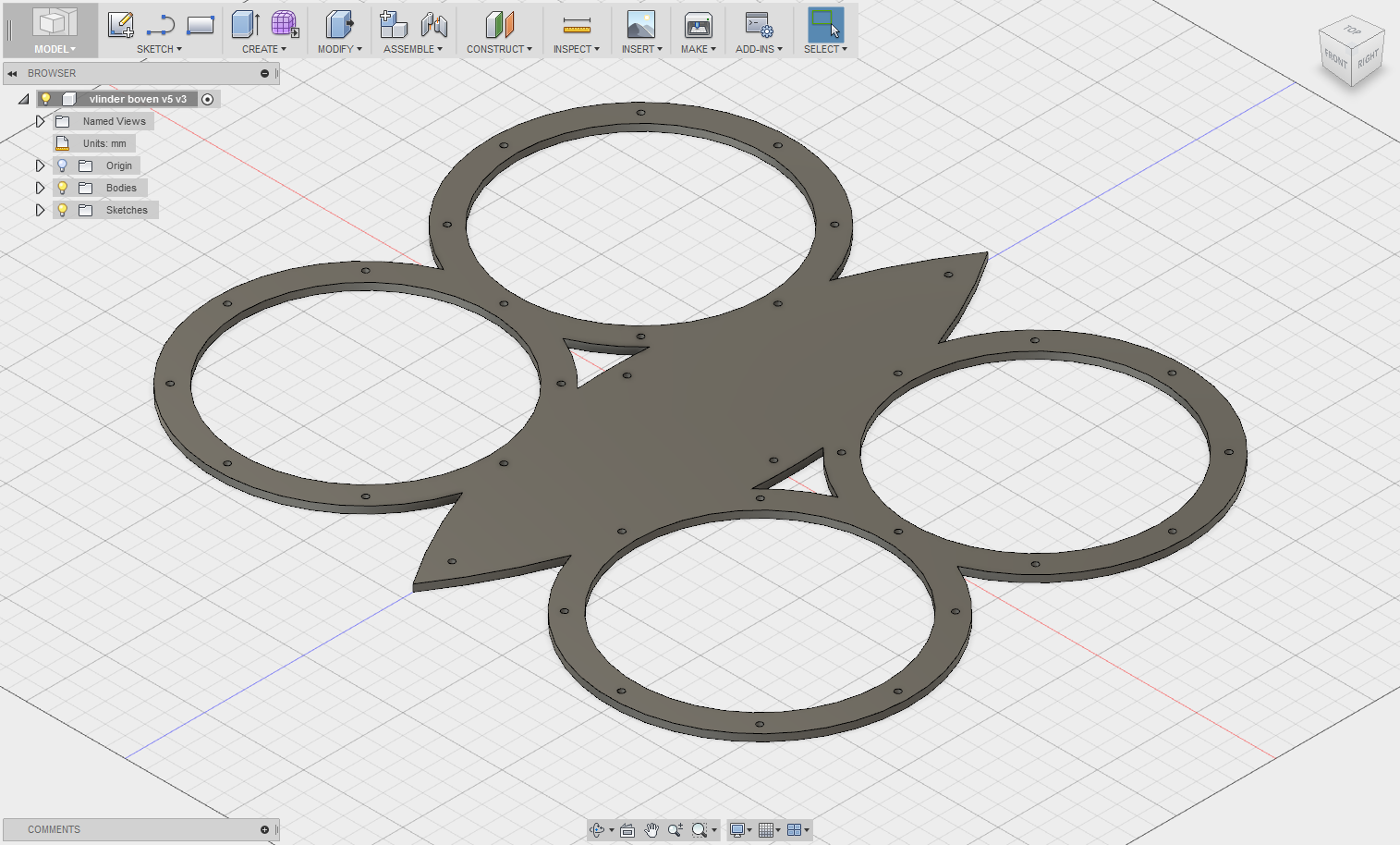This screenshot has height=845, width=1400.
Task: Open the Orbit type dropdown arrow
Action: pyautogui.click(x=612, y=830)
